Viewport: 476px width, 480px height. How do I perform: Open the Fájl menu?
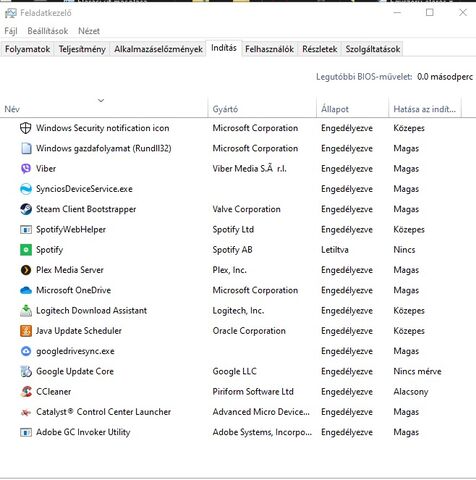tap(11, 31)
